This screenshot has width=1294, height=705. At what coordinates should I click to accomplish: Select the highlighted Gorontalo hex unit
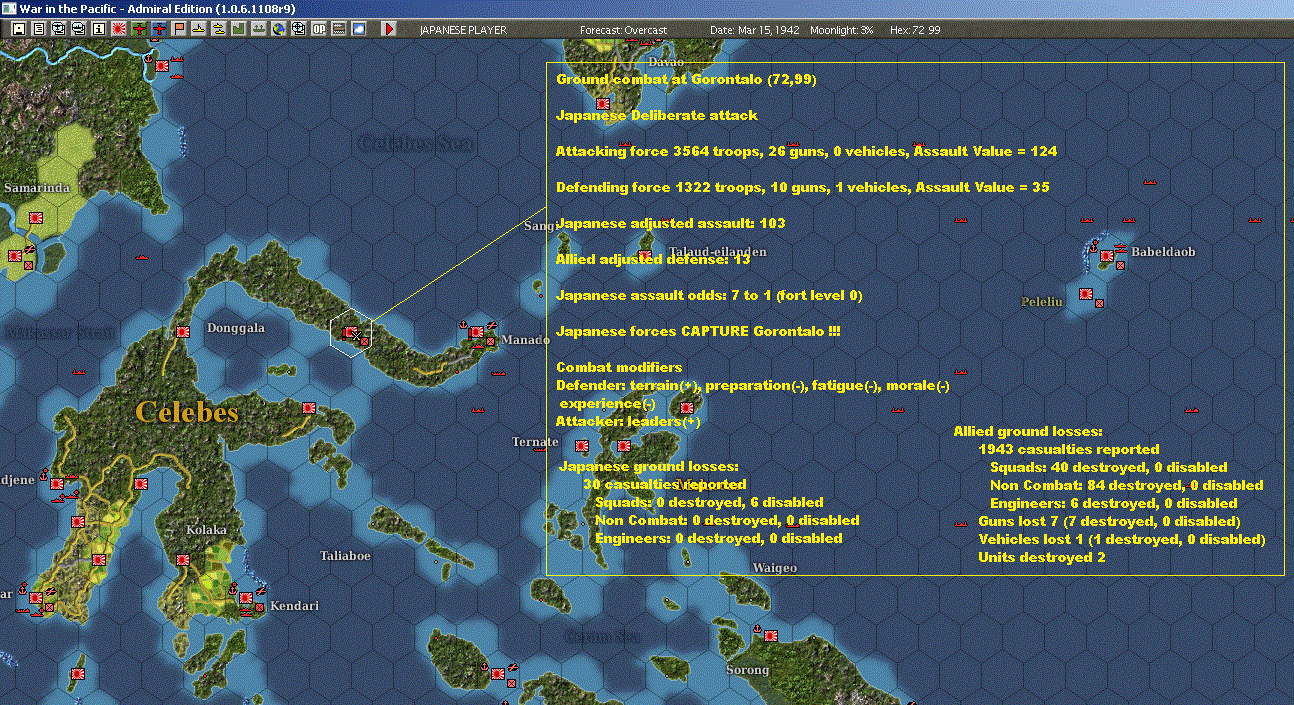pyautogui.click(x=351, y=333)
